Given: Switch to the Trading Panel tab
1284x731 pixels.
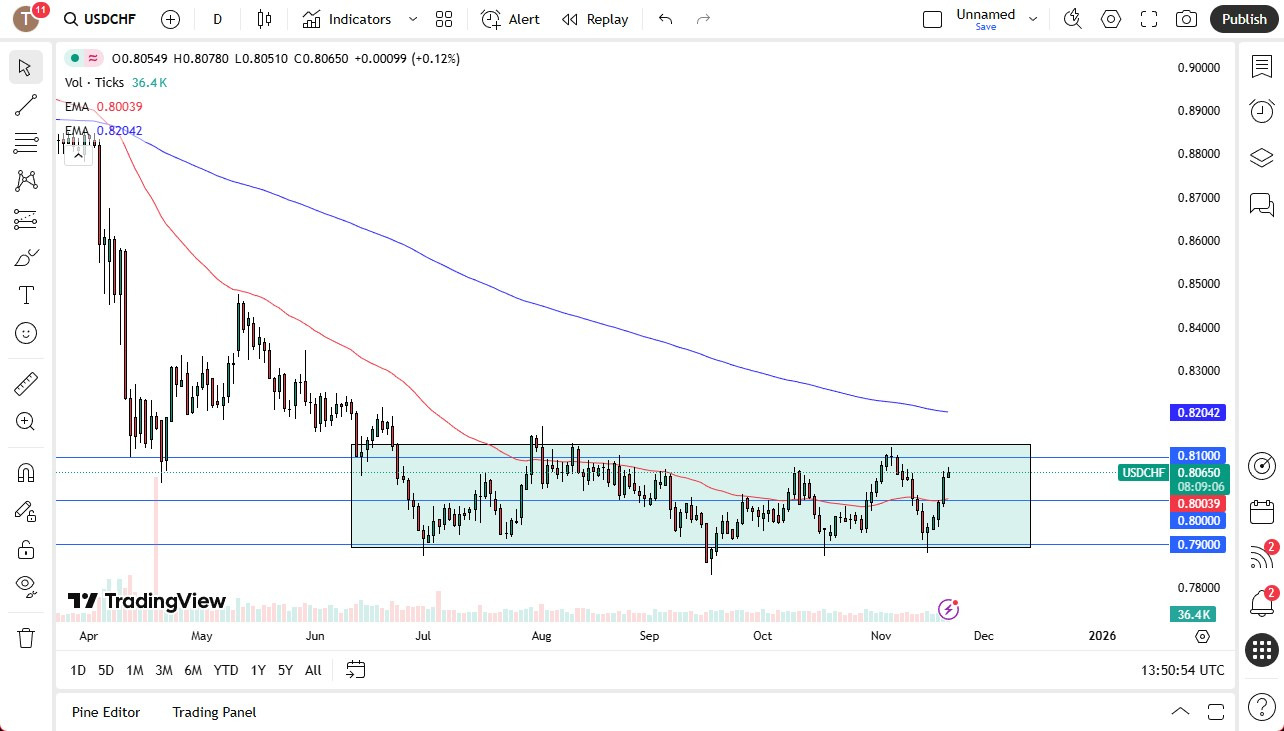Looking at the screenshot, I should click(213, 712).
